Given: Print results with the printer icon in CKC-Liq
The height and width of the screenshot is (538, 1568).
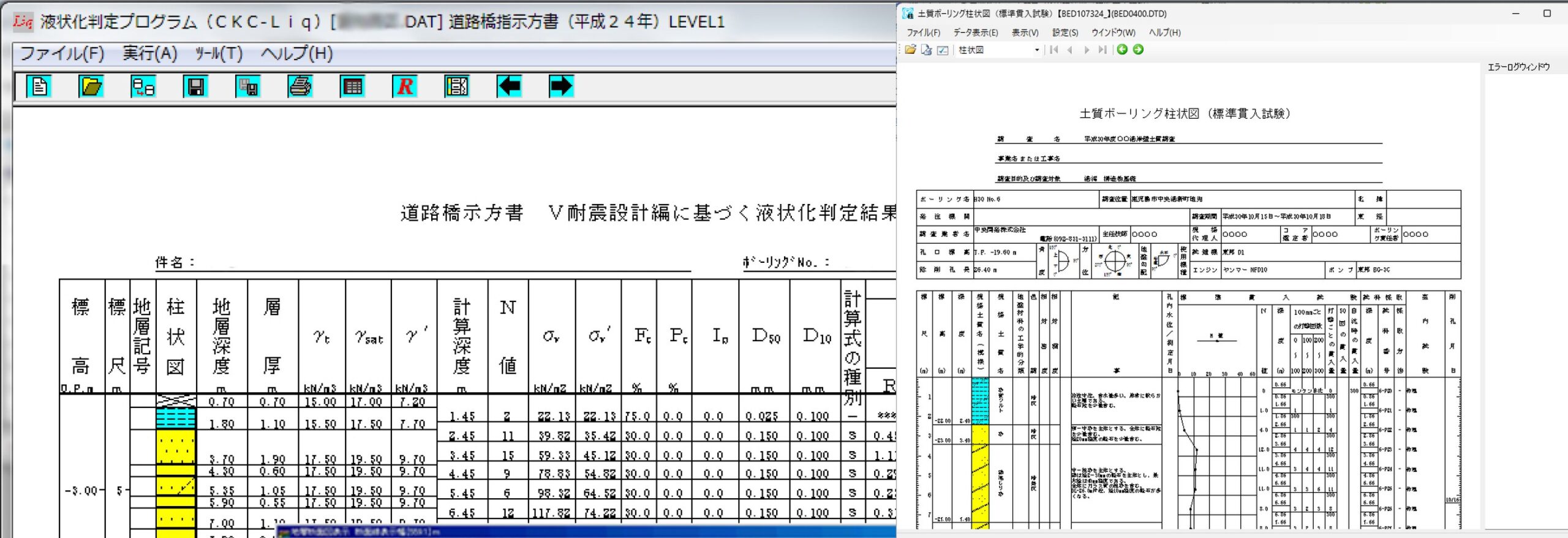Looking at the screenshot, I should coord(300,86).
